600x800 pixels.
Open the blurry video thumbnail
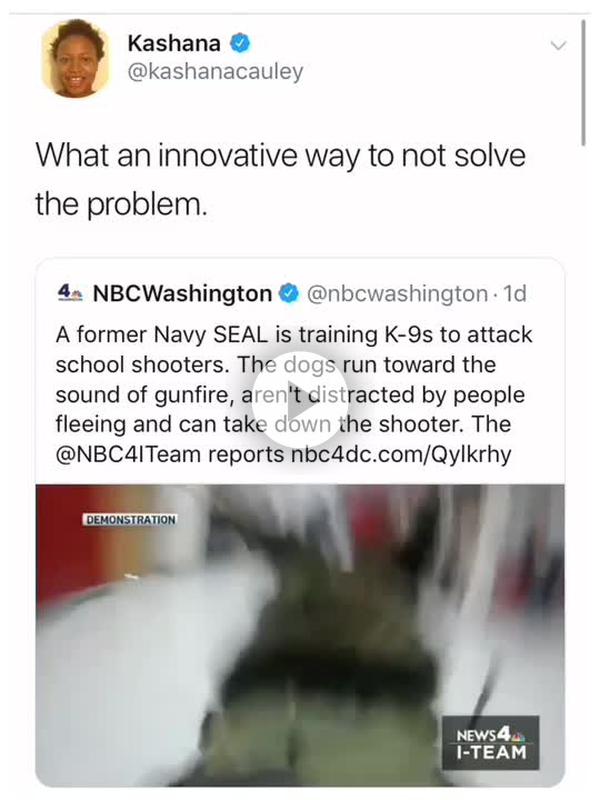point(300,635)
